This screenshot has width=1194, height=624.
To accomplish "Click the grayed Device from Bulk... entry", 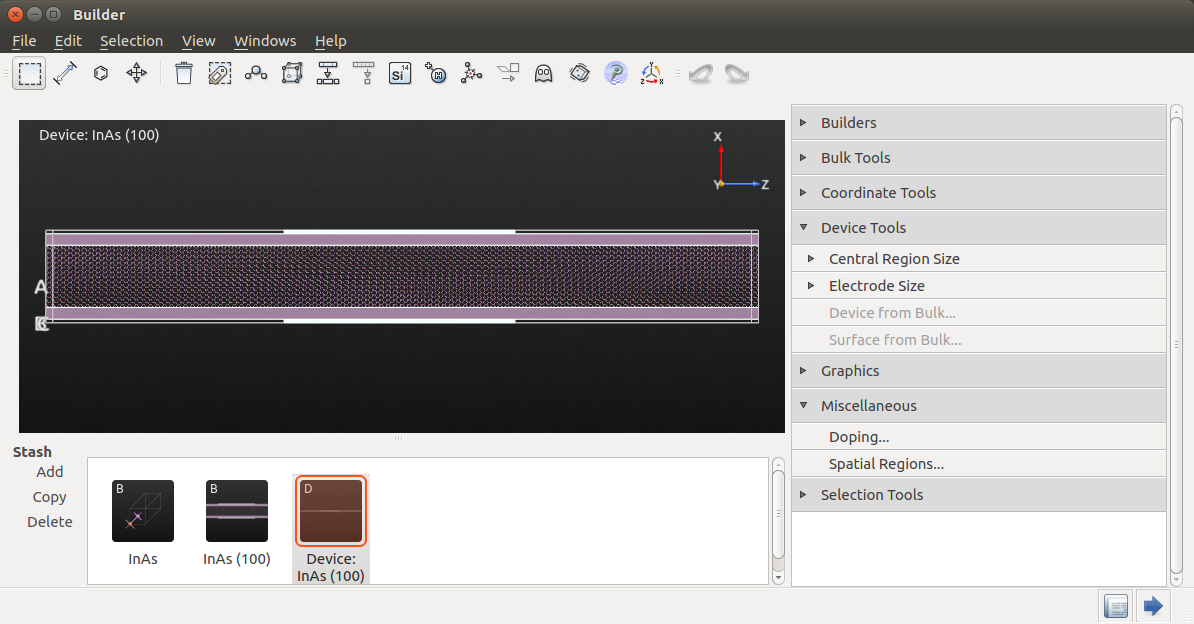I will click(979, 313).
